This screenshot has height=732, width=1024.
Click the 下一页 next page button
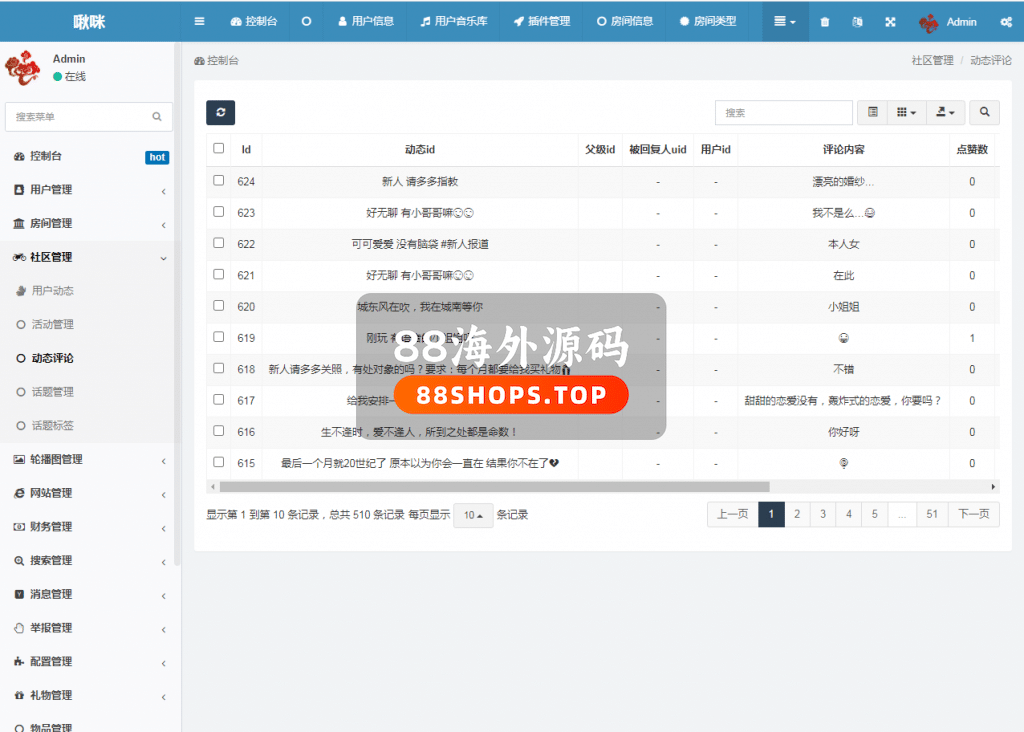(973, 514)
